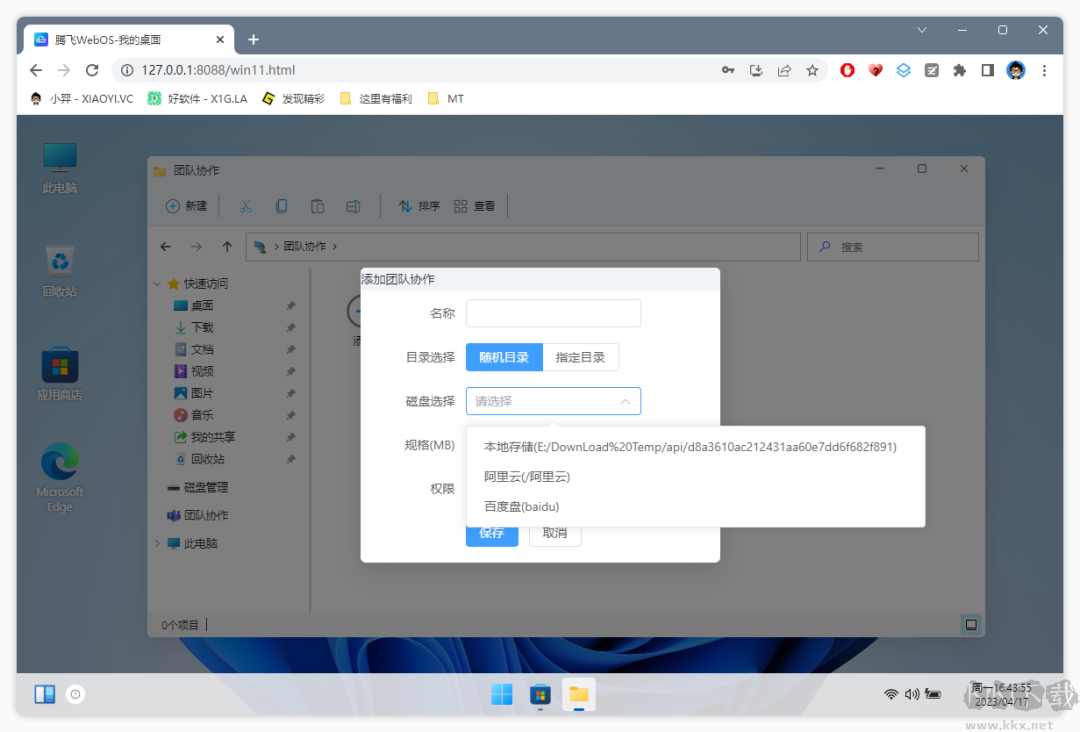Click the cut scissors icon in toolbar
This screenshot has height=732, width=1080.
(x=246, y=206)
